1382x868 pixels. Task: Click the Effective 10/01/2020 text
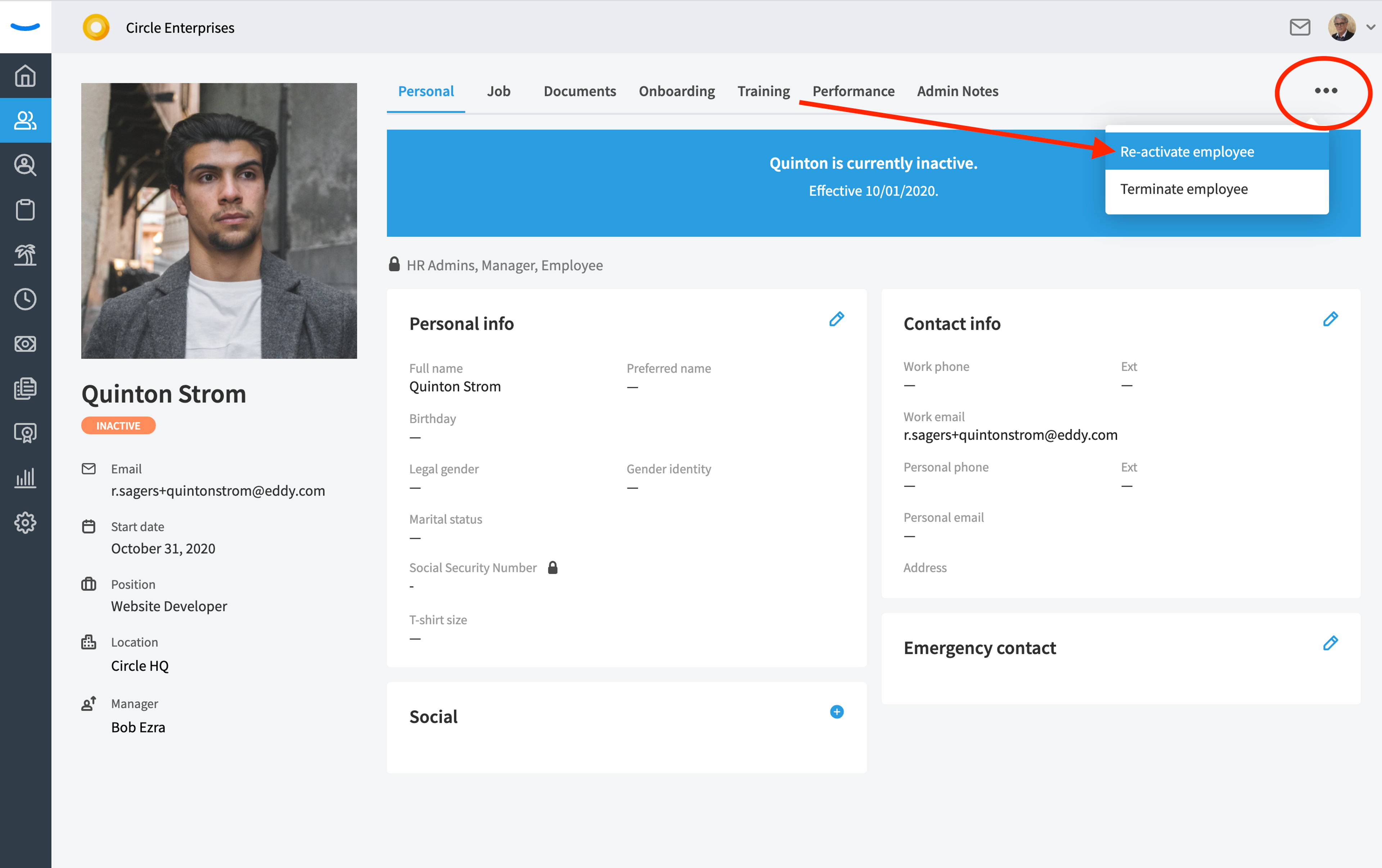pos(873,190)
